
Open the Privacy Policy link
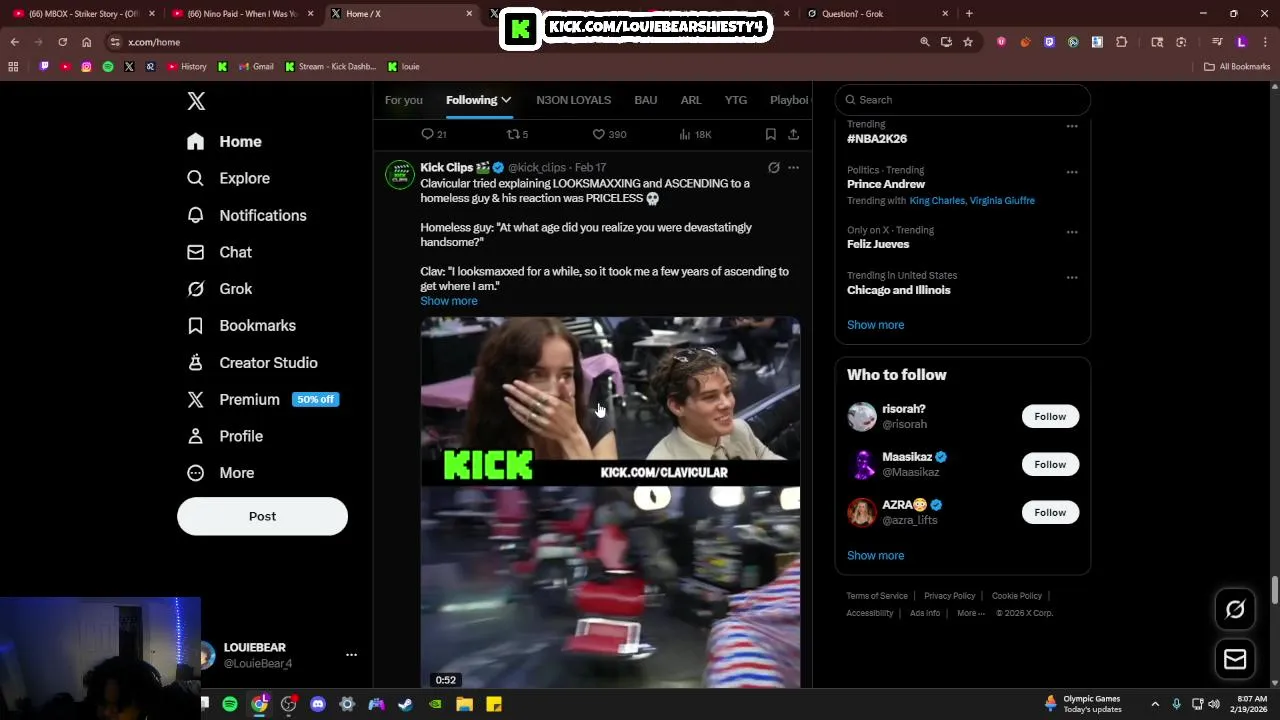pyautogui.click(x=949, y=596)
